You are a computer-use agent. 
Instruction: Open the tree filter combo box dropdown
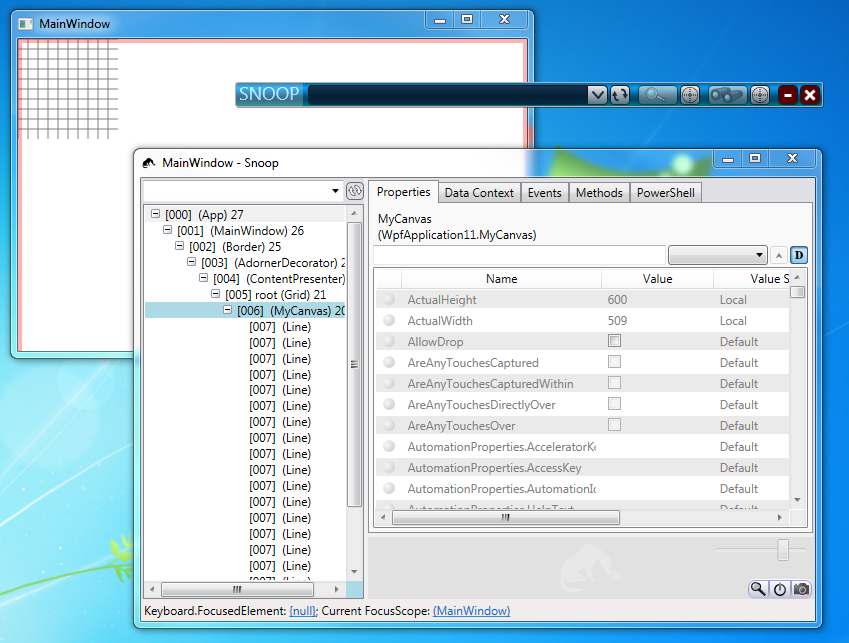coord(335,191)
